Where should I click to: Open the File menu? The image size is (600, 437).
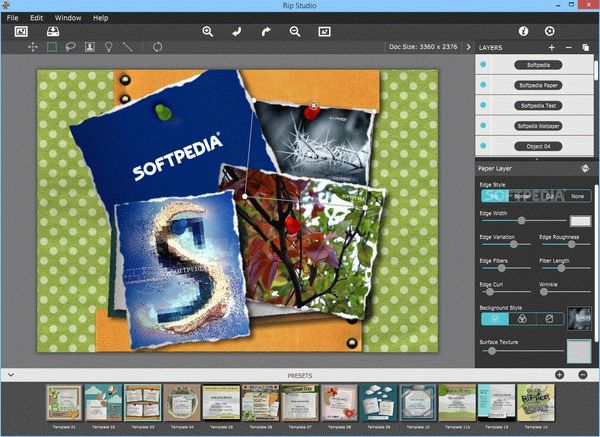pyautogui.click(x=13, y=18)
